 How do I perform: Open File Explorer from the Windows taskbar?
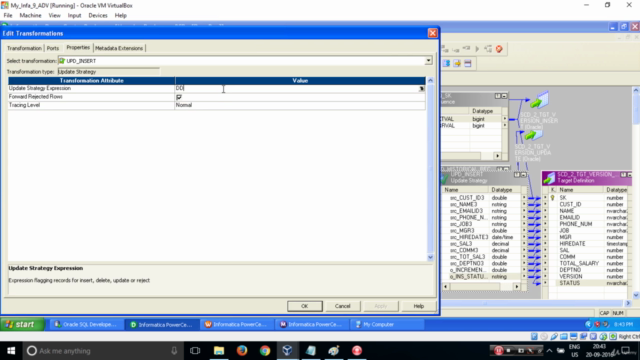point(219,351)
